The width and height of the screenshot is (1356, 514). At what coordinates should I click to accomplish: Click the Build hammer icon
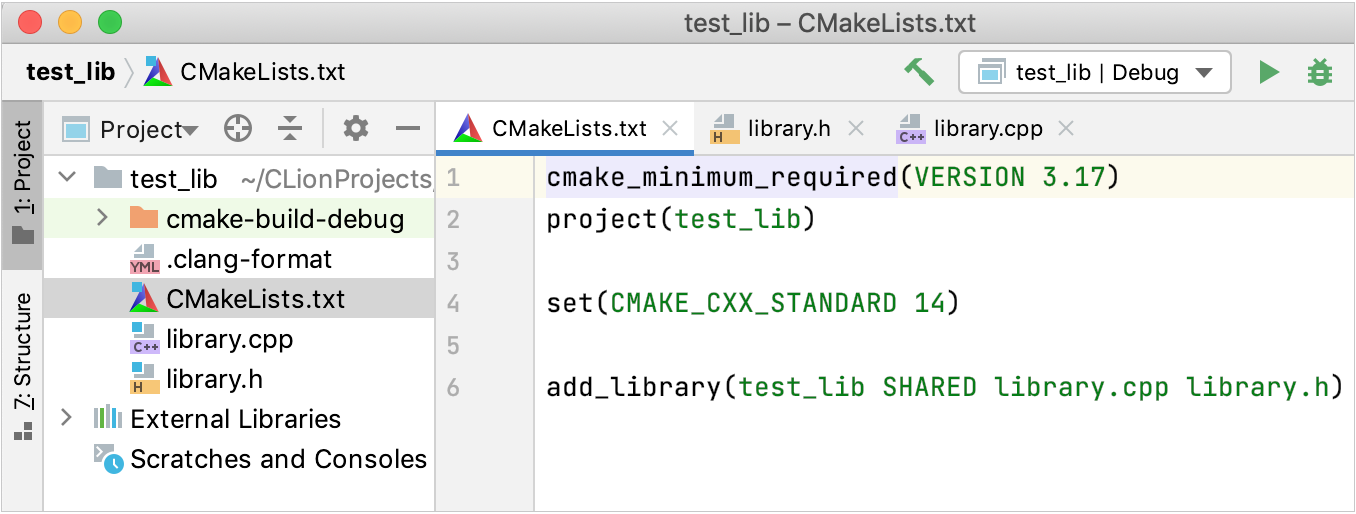pos(919,71)
